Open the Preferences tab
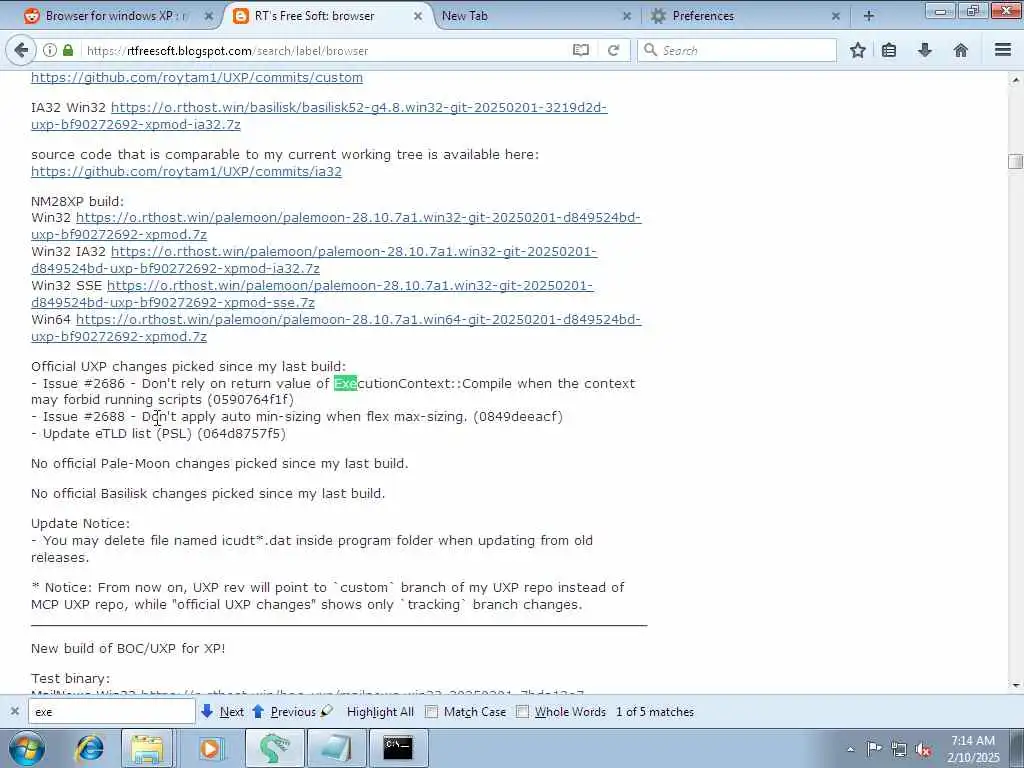1024x768 pixels. pos(744,16)
